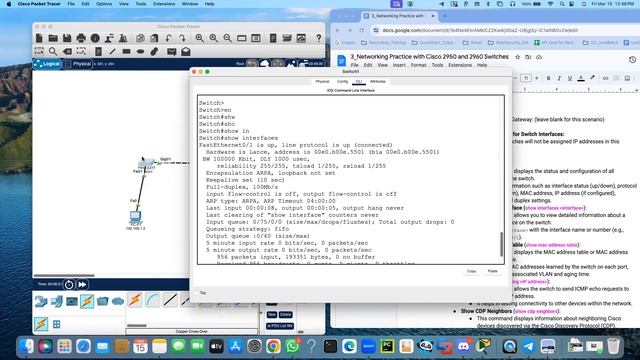Switch to Logical workspace view
Screen dimensions: 640x360
[47, 64]
